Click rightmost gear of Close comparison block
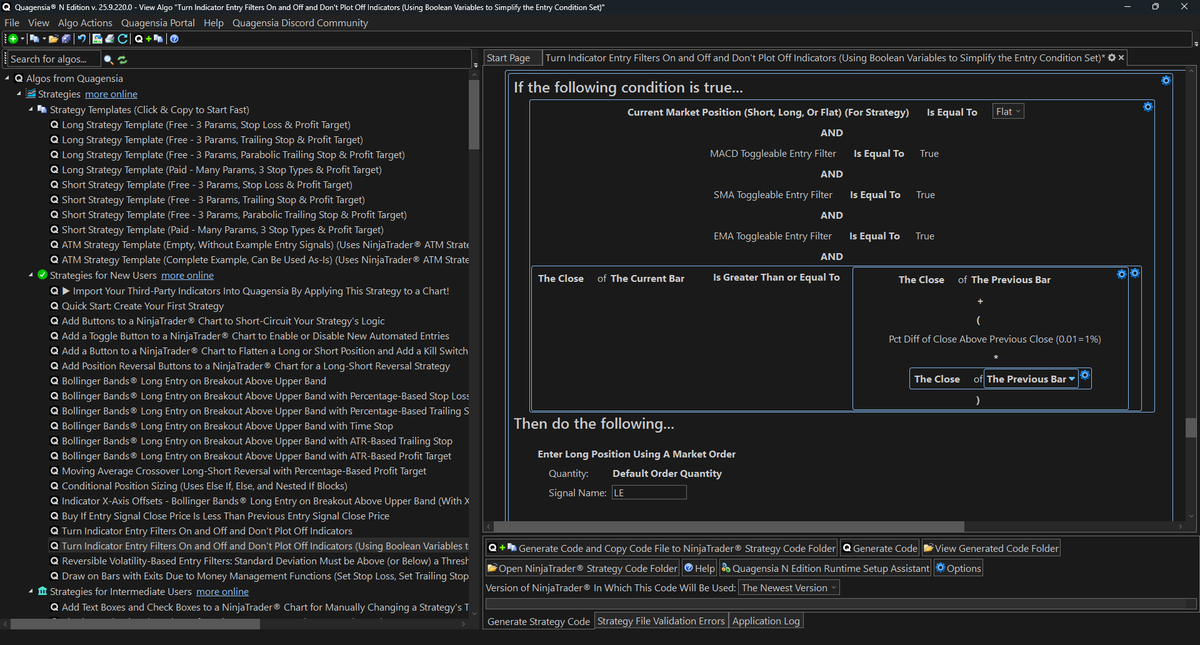 [1135, 273]
